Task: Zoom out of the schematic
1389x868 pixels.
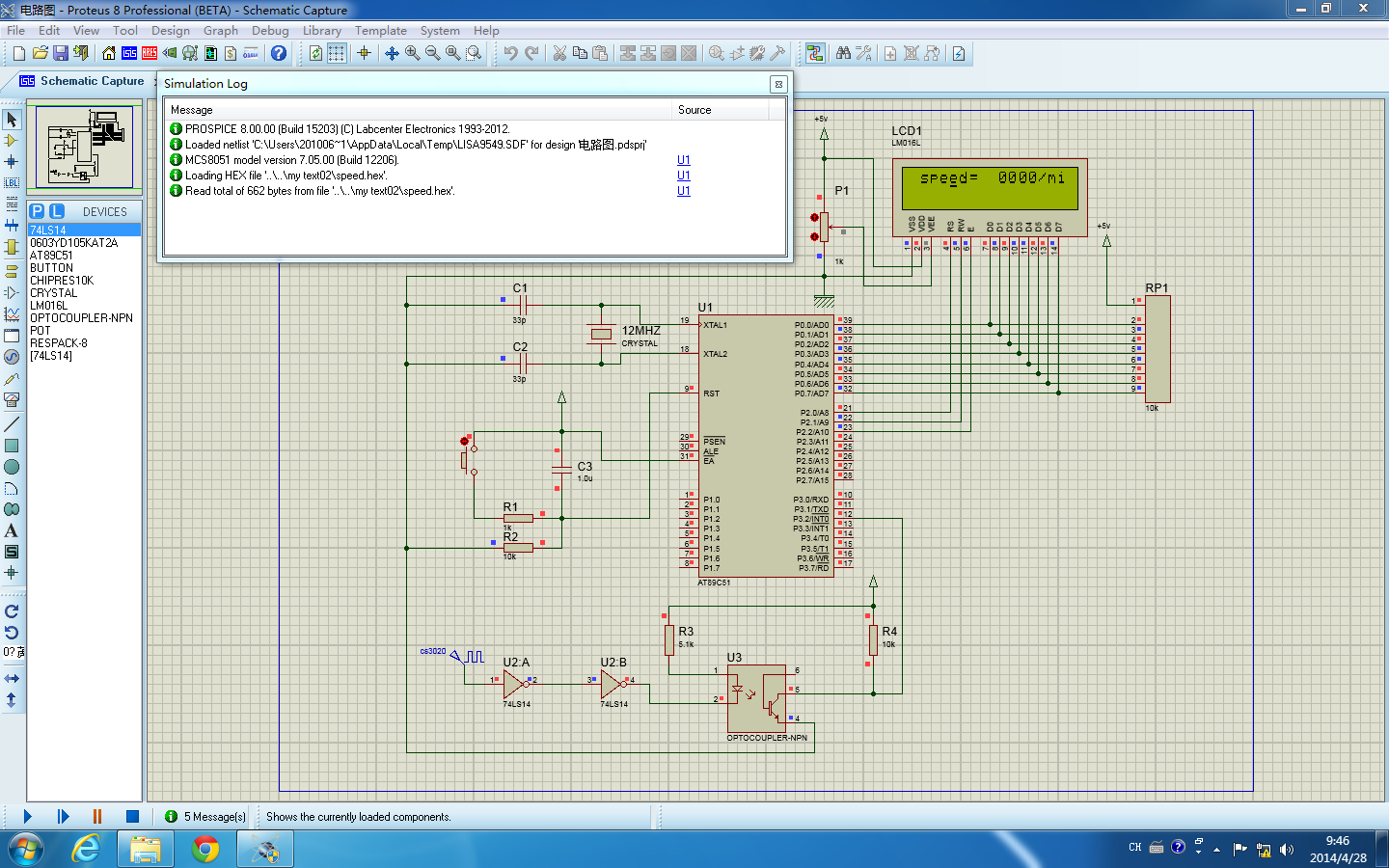Action: [432, 53]
